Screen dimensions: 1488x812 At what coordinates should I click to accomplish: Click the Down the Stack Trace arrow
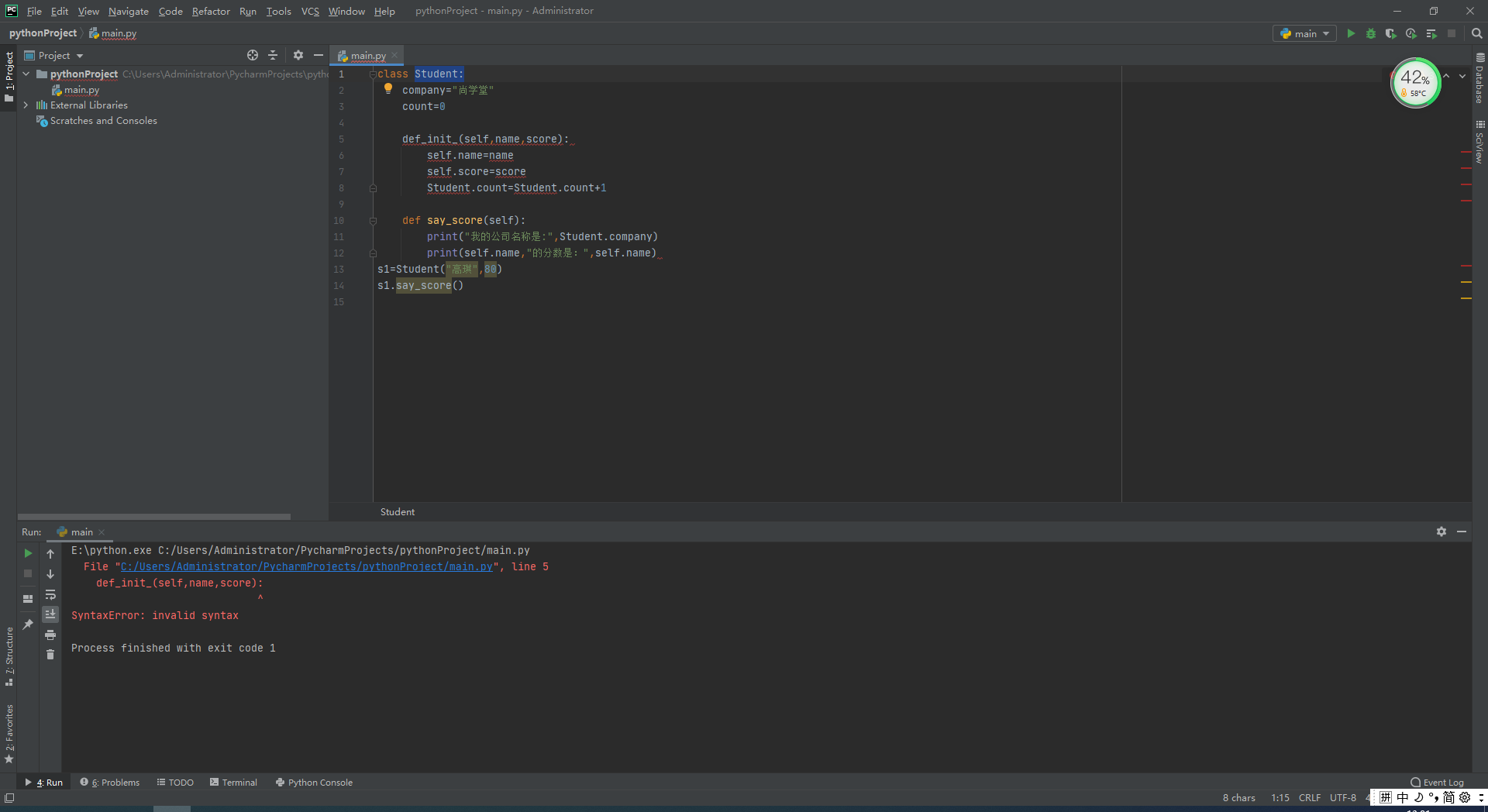(x=50, y=573)
